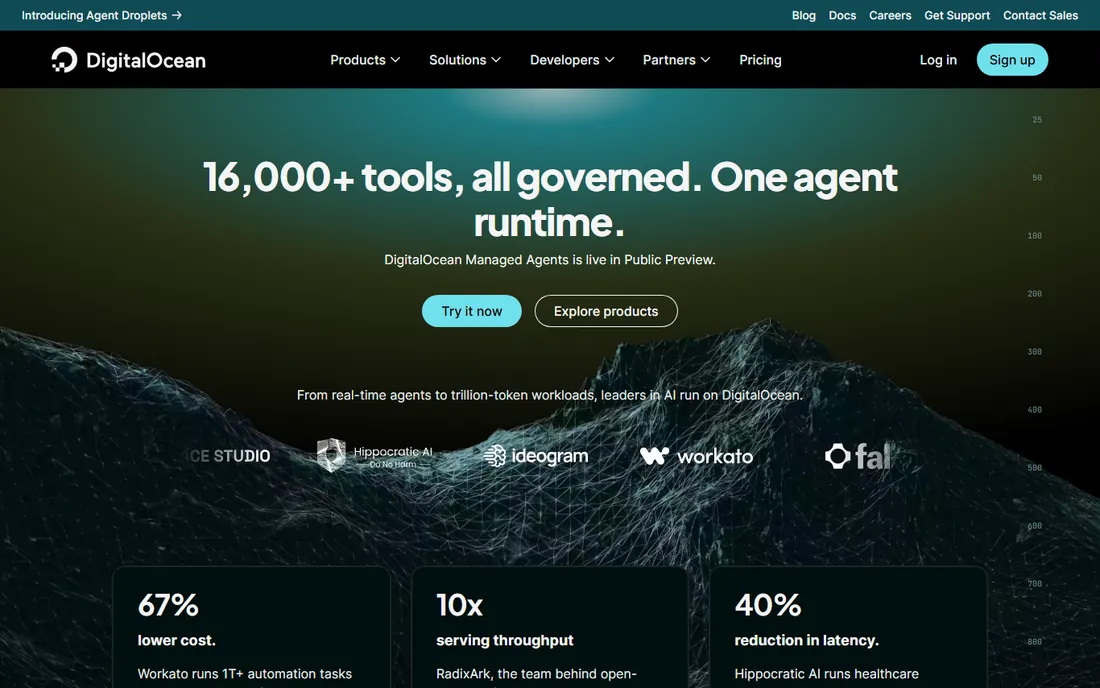Click the ideogram logo
Image resolution: width=1100 pixels, height=688 pixels.
click(x=536, y=456)
